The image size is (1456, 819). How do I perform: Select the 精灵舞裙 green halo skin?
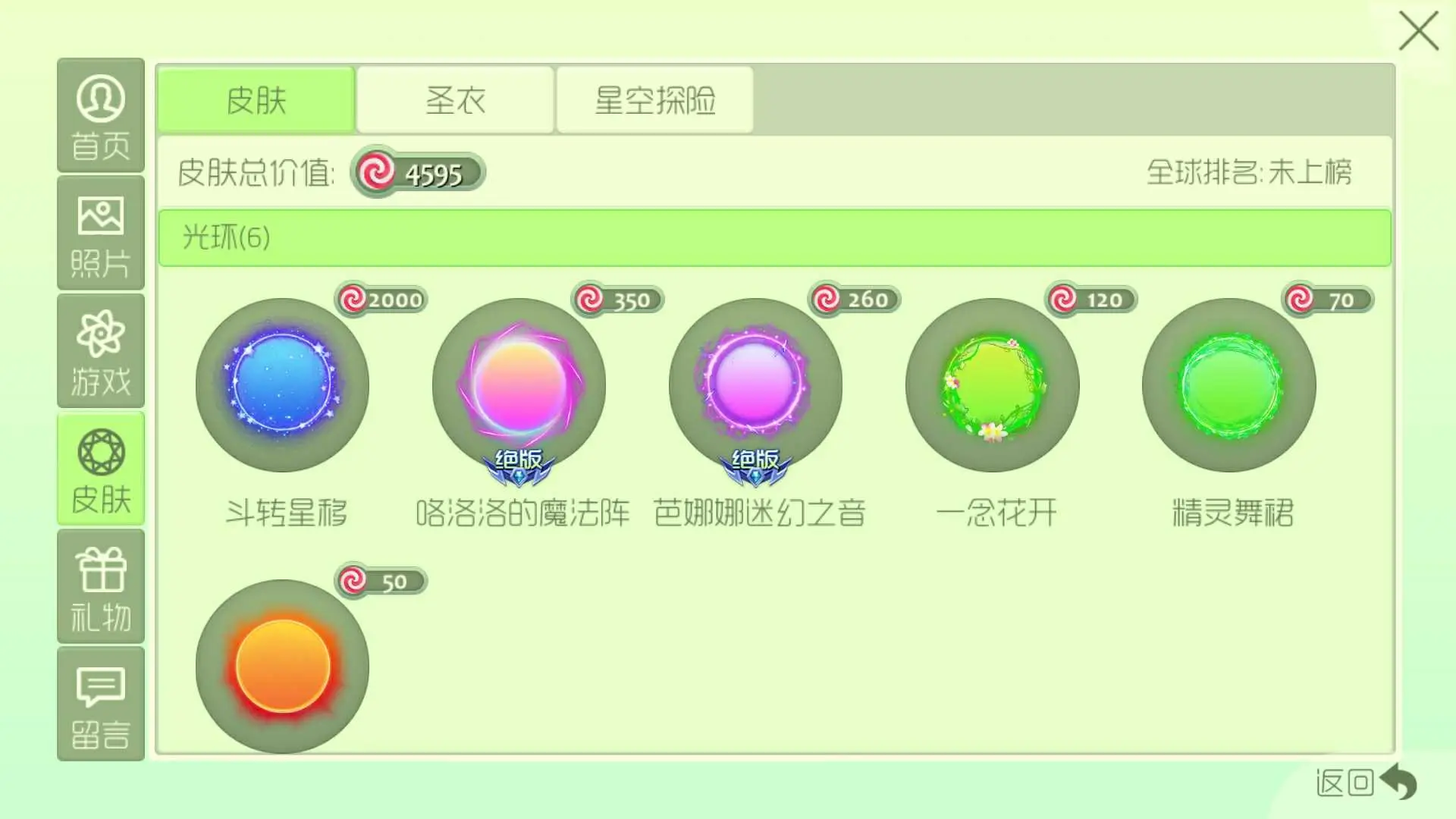(x=1228, y=385)
